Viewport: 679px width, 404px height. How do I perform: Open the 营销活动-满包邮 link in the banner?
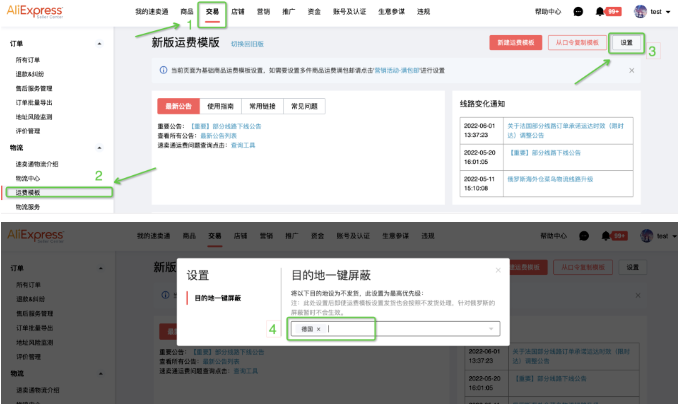(x=398, y=70)
